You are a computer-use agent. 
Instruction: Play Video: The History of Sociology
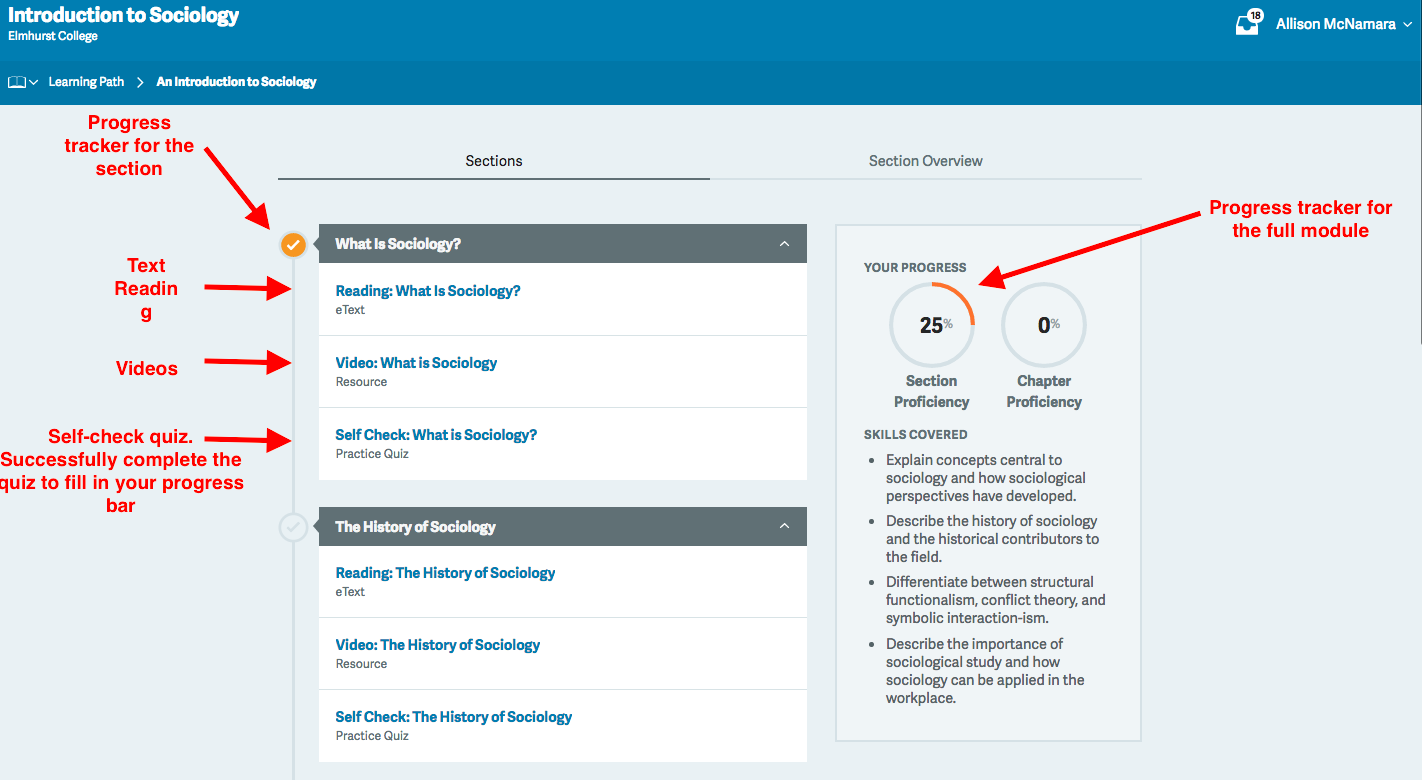437,645
